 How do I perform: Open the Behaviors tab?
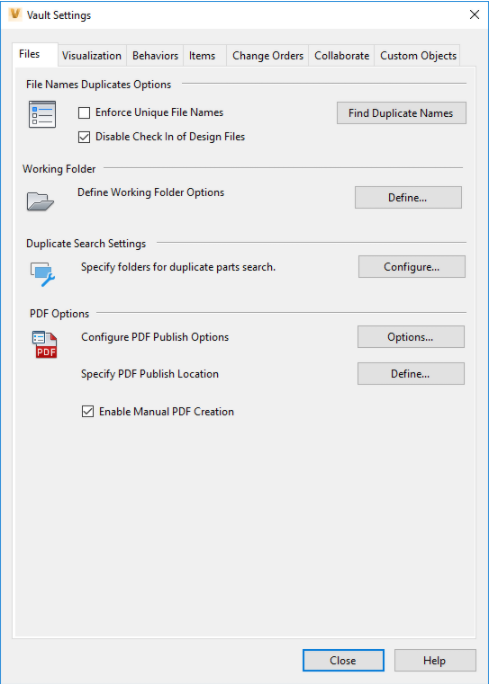tap(155, 56)
